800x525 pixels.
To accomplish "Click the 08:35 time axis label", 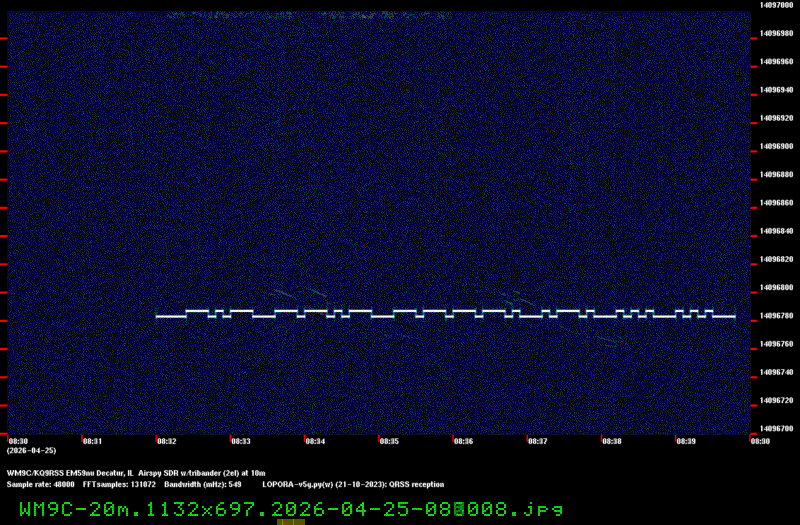I will [x=389, y=441].
